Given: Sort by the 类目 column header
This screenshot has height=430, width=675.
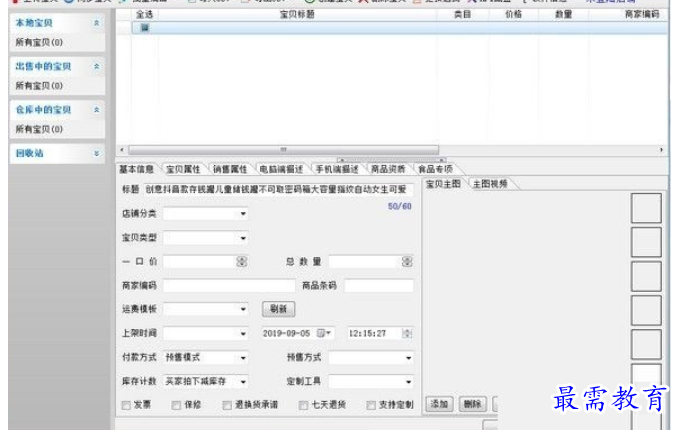Looking at the screenshot, I should pyautogui.click(x=463, y=14).
